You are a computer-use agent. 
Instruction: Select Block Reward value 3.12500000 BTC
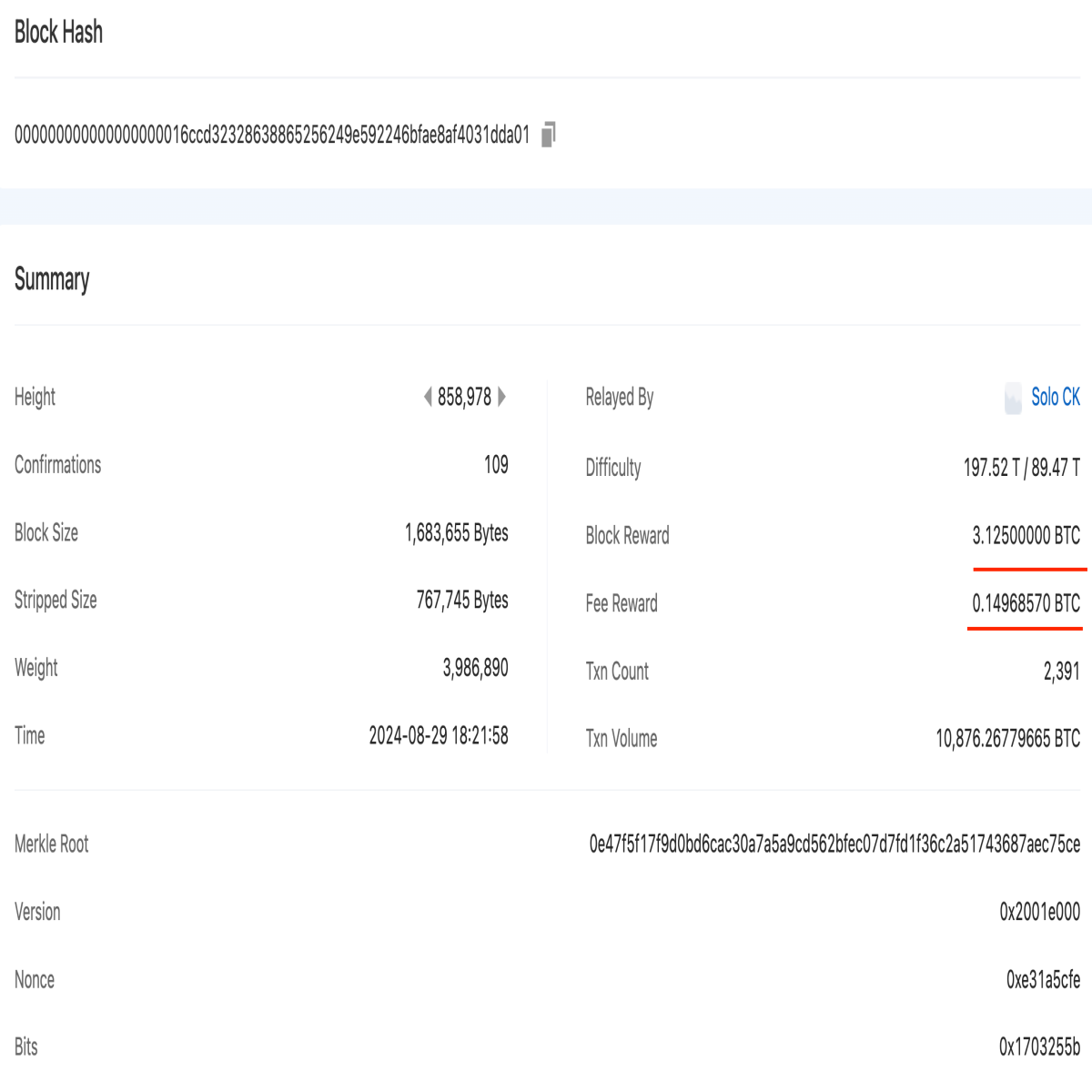(x=1026, y=535)
